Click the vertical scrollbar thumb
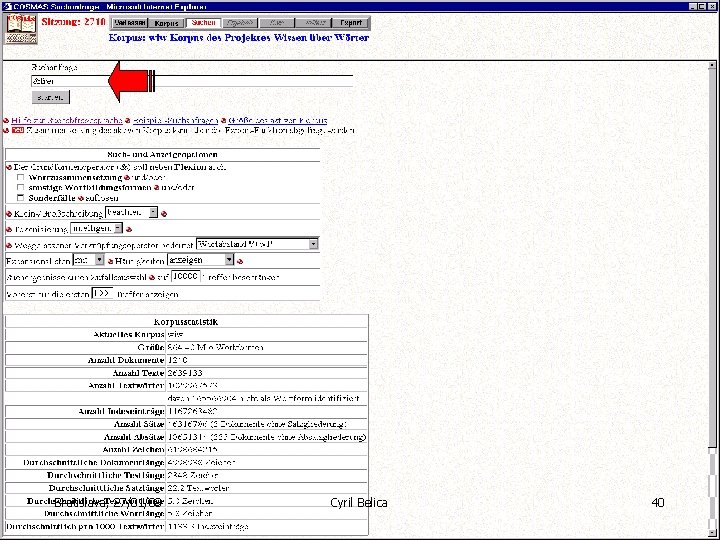Viewport: 720px width, 540px height. click(x=712, y=257)
